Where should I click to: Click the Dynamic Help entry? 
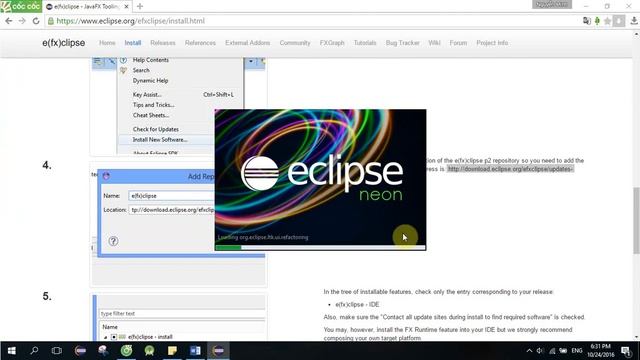[150, 80]
